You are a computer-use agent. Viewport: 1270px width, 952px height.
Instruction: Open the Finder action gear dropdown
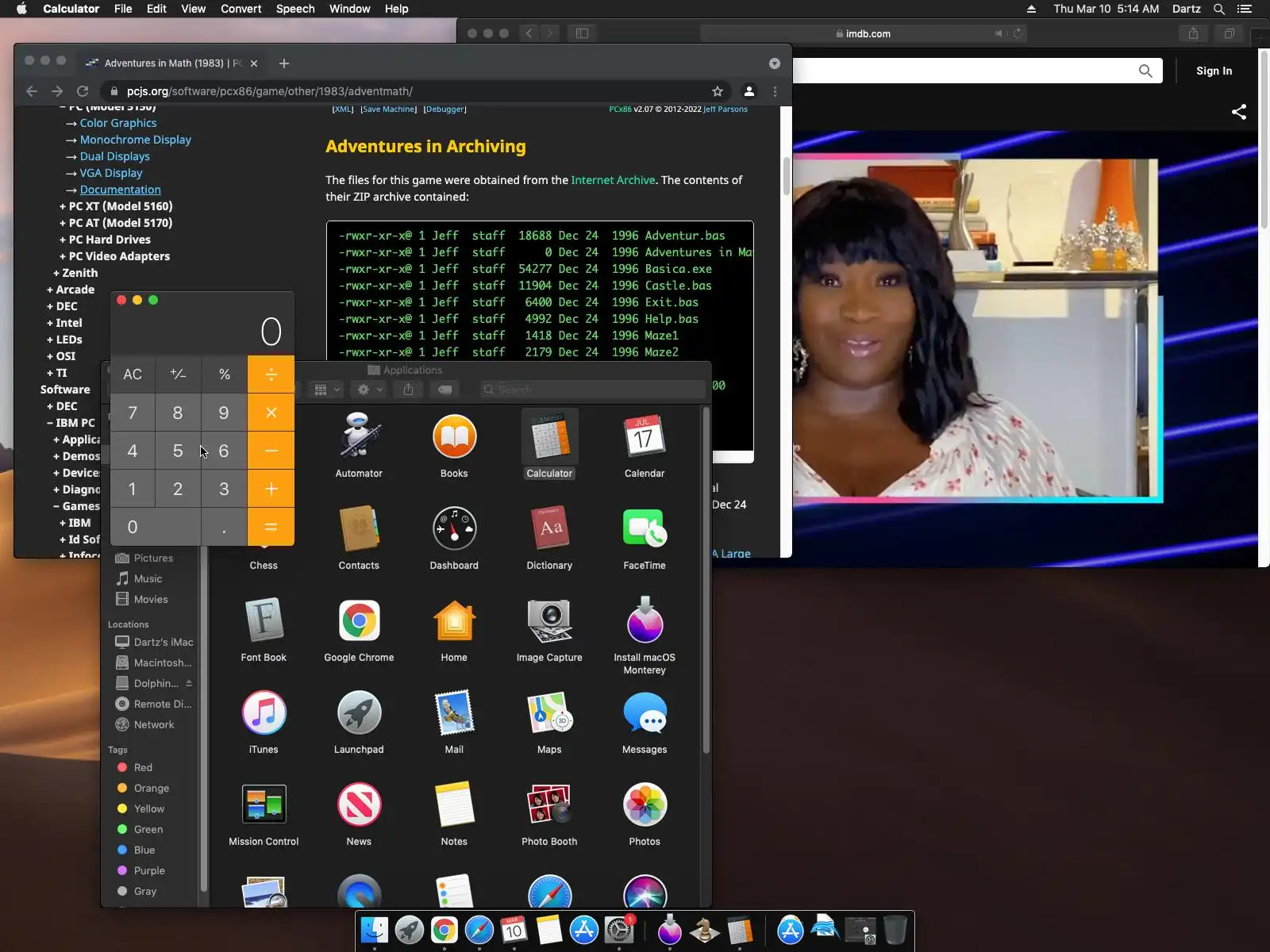coord(369,390)
